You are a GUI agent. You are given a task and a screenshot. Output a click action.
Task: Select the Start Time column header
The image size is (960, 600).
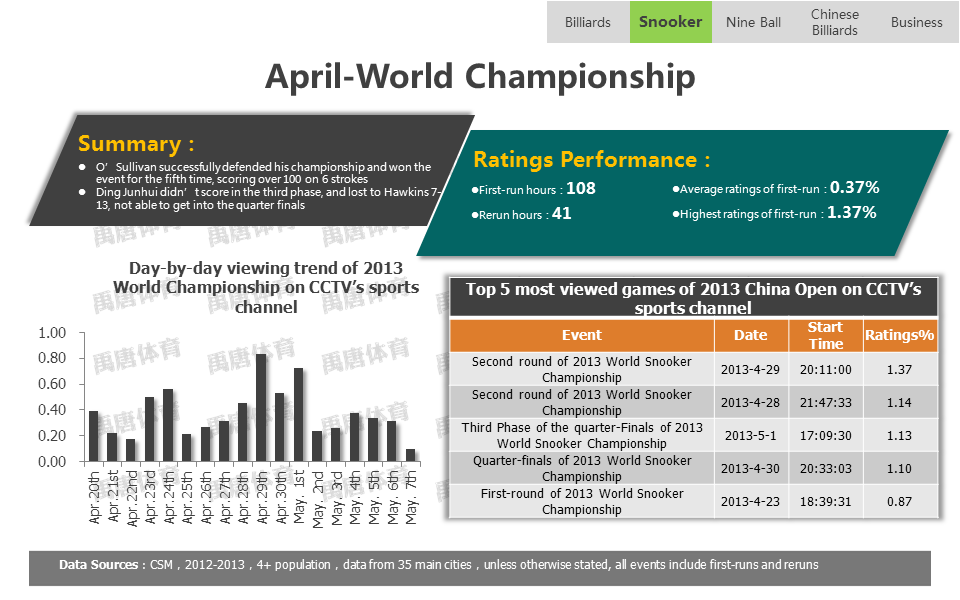pyautogui.click(x=825, y=335)
